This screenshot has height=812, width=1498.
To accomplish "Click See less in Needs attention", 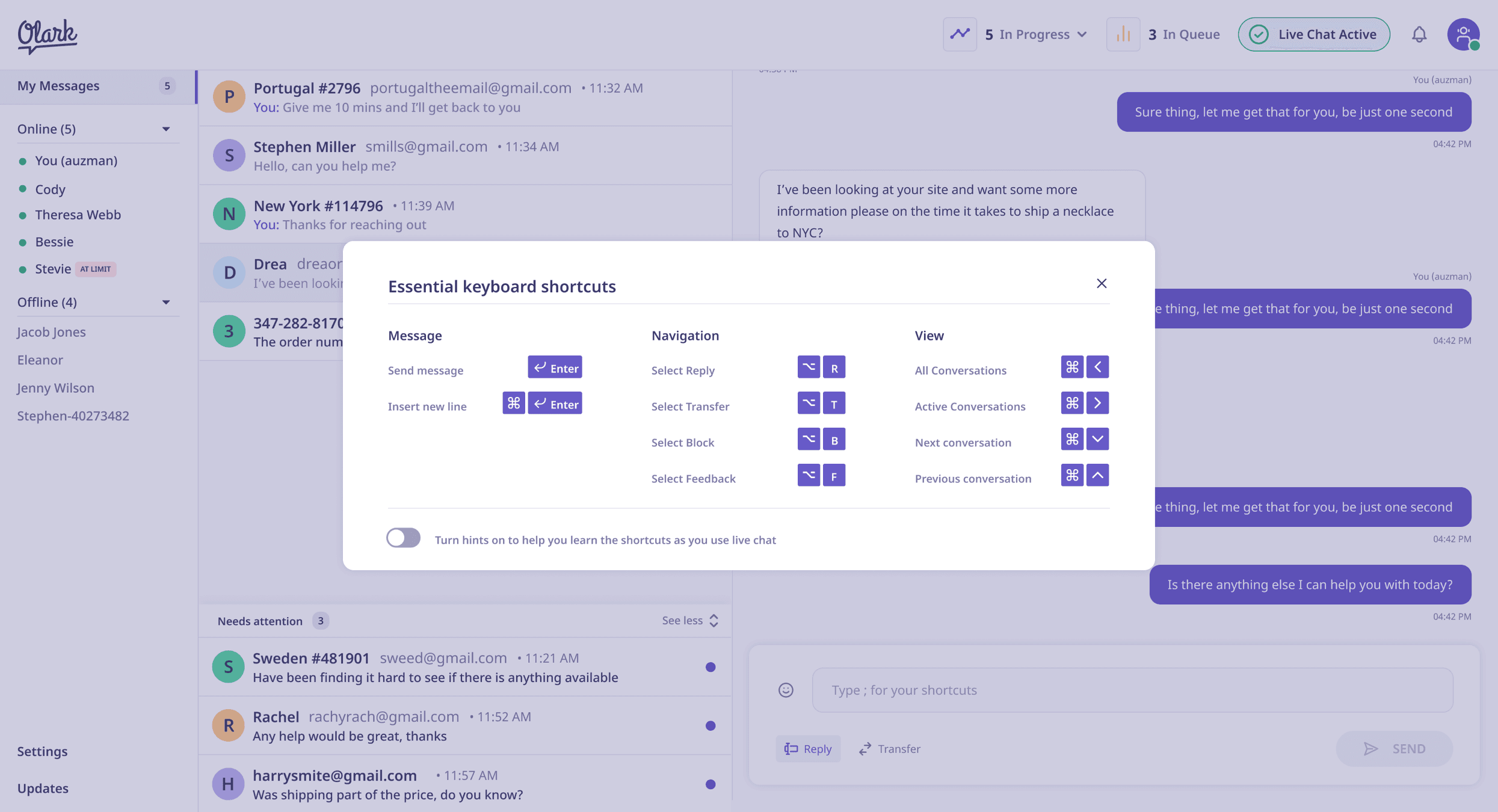I will point(690,621).
